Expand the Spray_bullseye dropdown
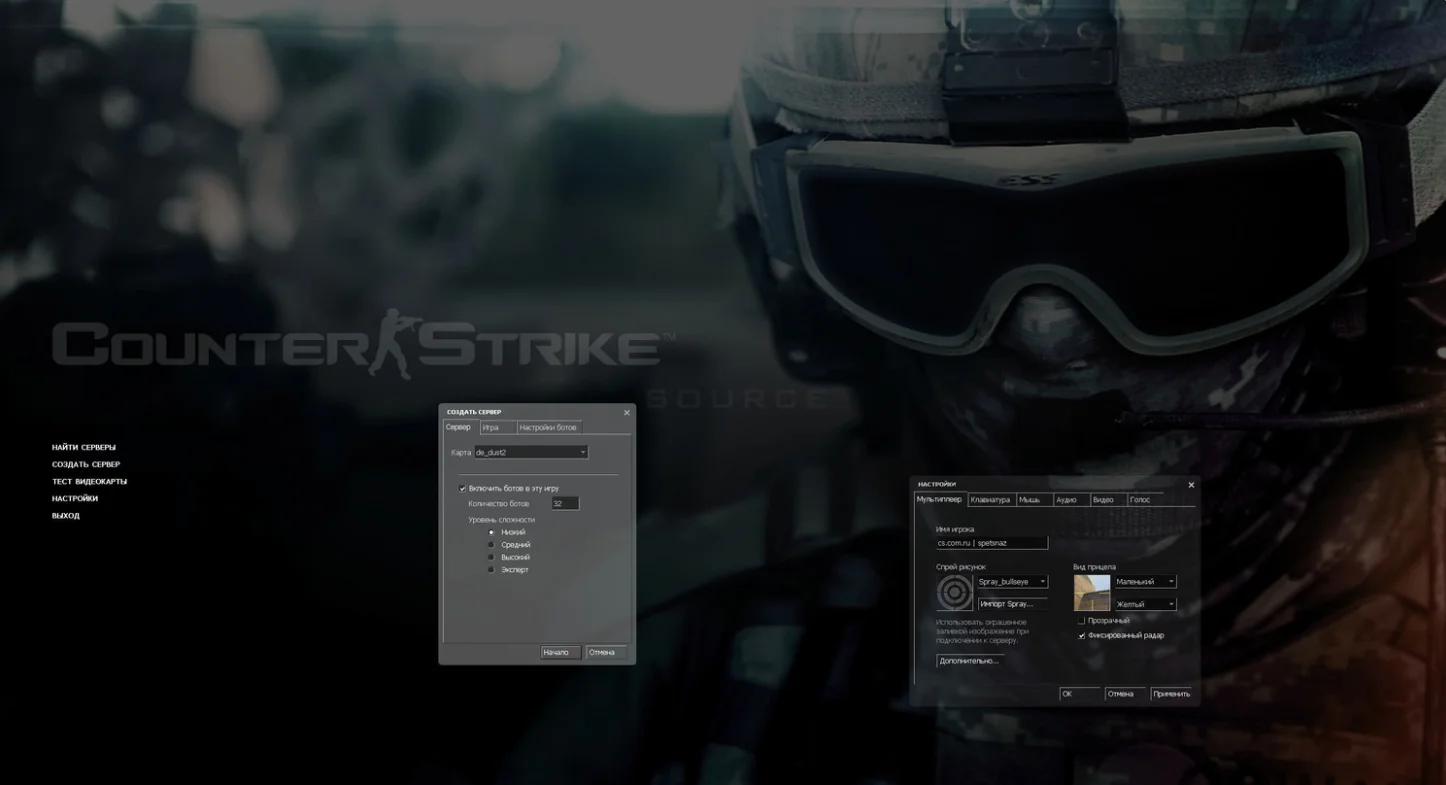 pos(1011,582)
